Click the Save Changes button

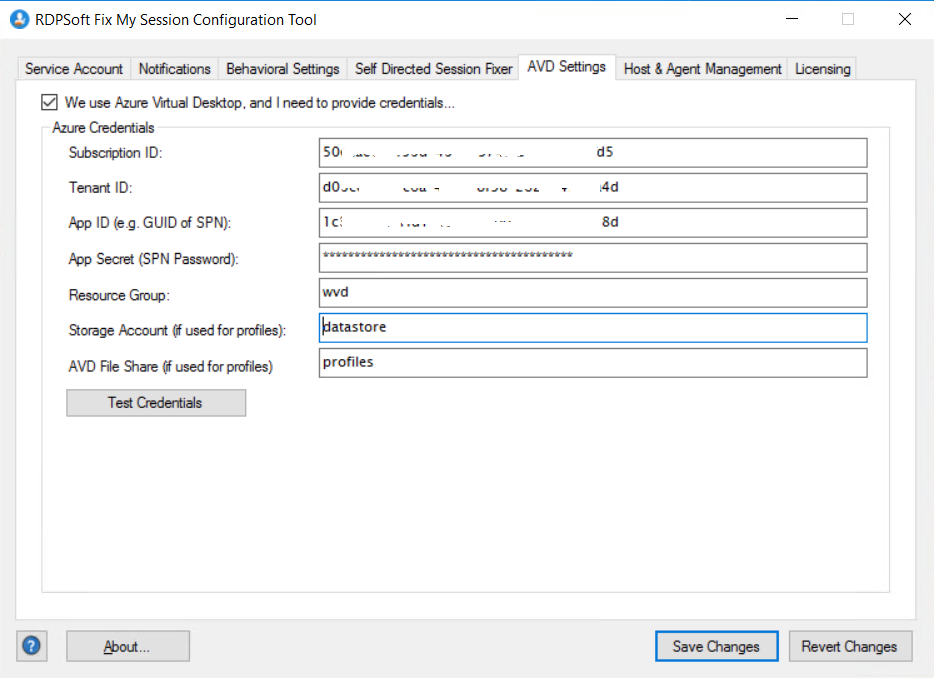pos(716,646)
